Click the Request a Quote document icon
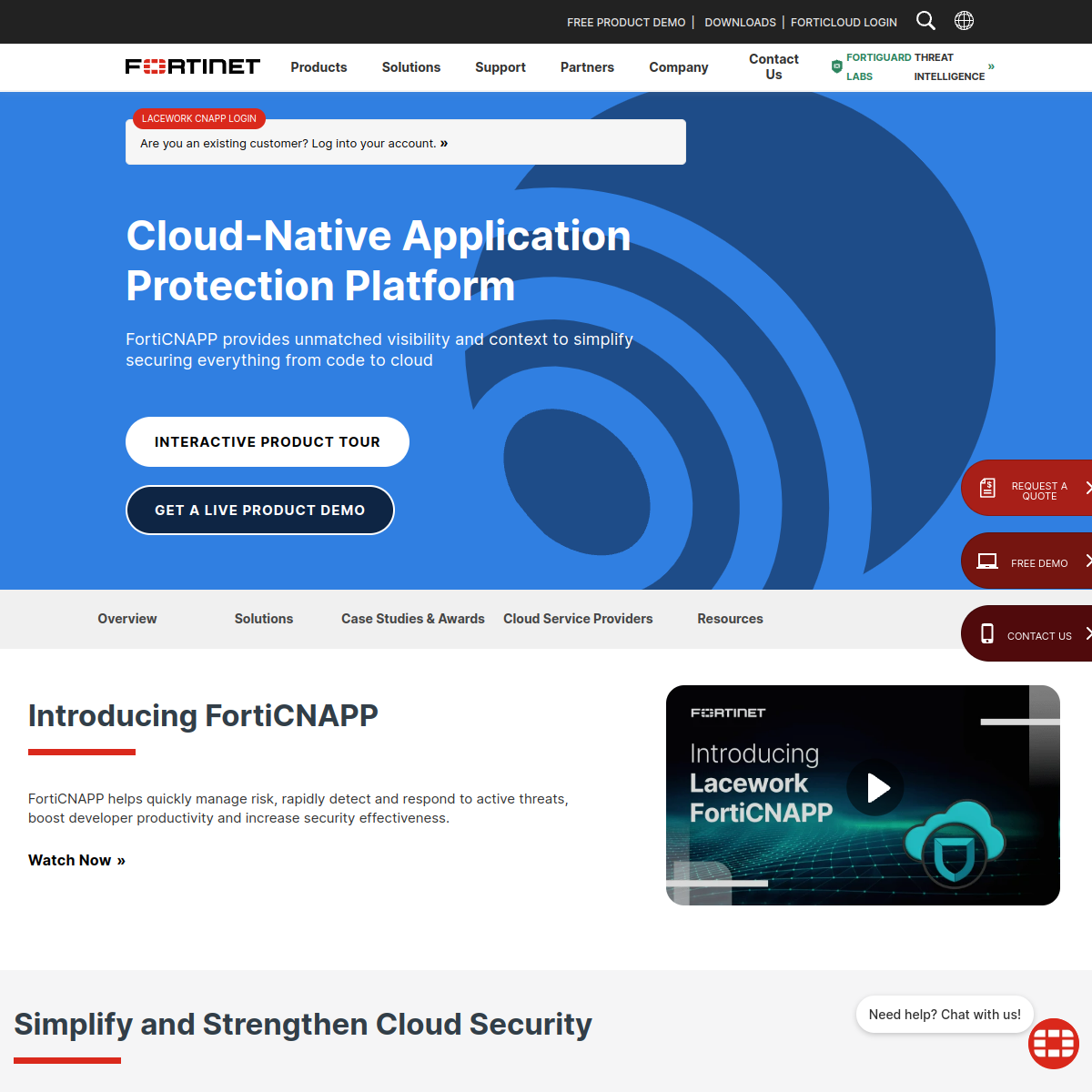1092x1092 pixels. [987, 489]
